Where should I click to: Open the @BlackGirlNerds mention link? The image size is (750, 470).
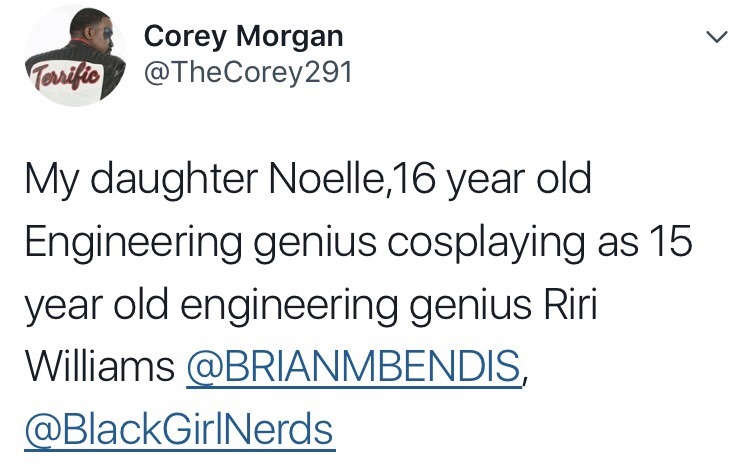(179, 429)
